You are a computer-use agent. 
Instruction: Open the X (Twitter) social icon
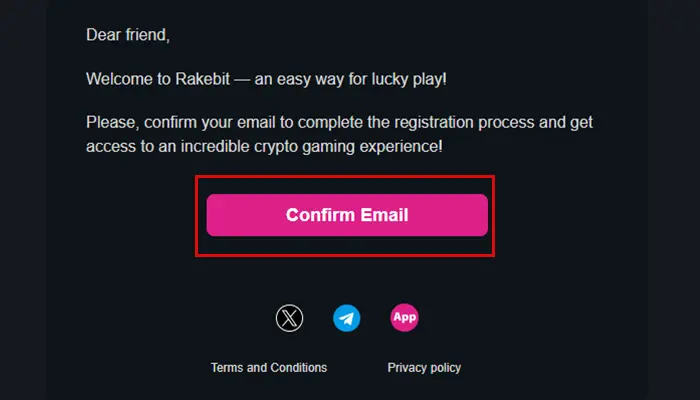[290, 319]
